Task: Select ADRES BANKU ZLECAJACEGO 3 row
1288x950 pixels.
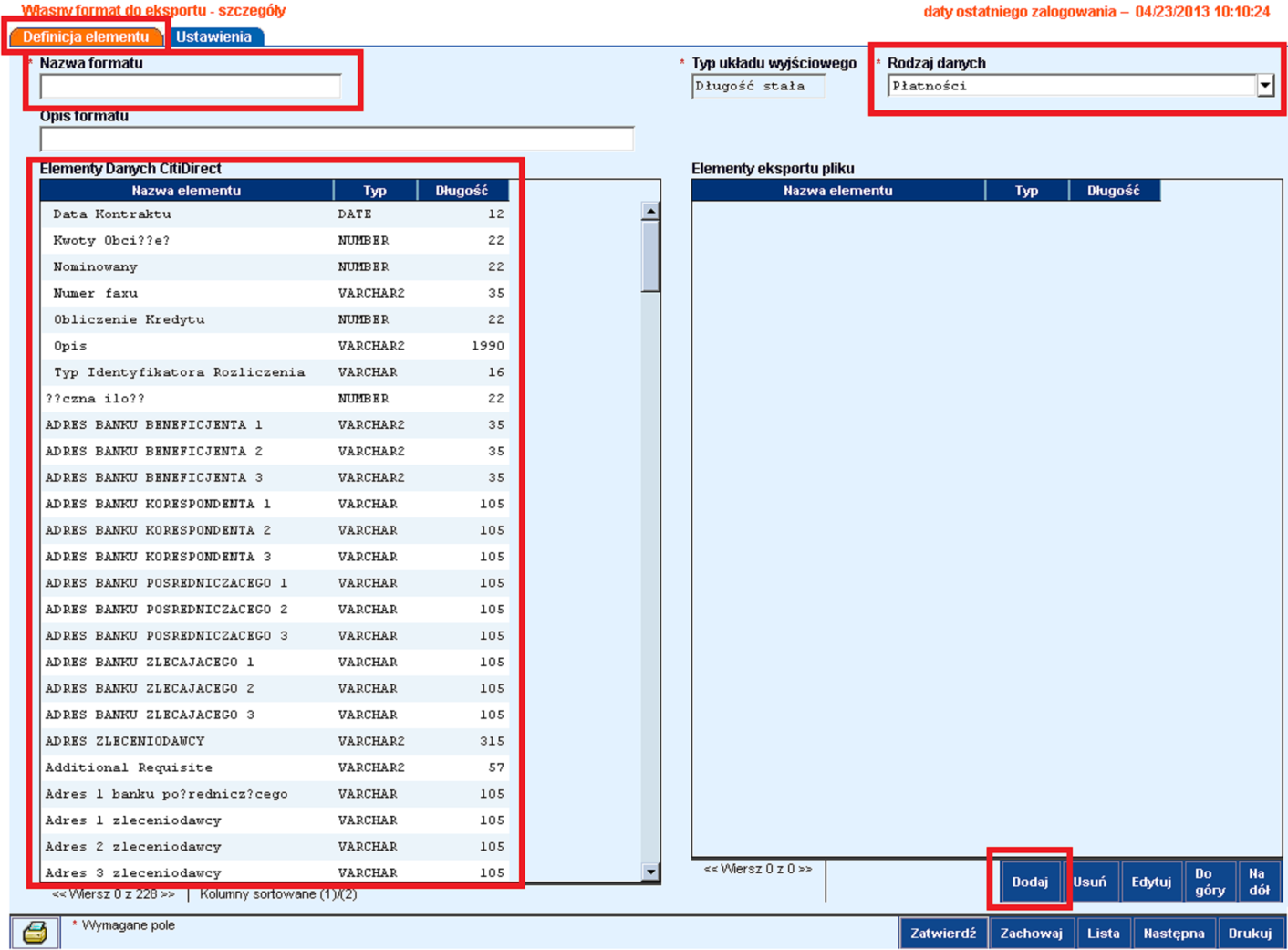Action: point(275,715)
